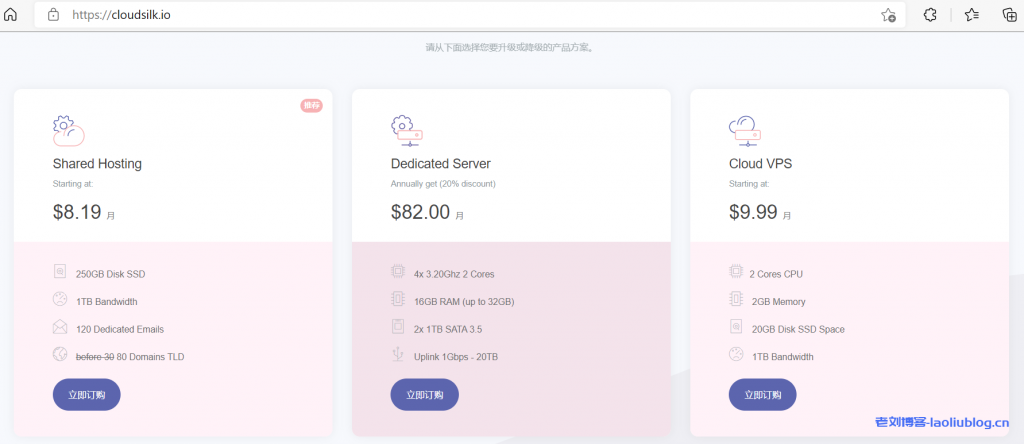Click the browser home icon

click(10, 14)
